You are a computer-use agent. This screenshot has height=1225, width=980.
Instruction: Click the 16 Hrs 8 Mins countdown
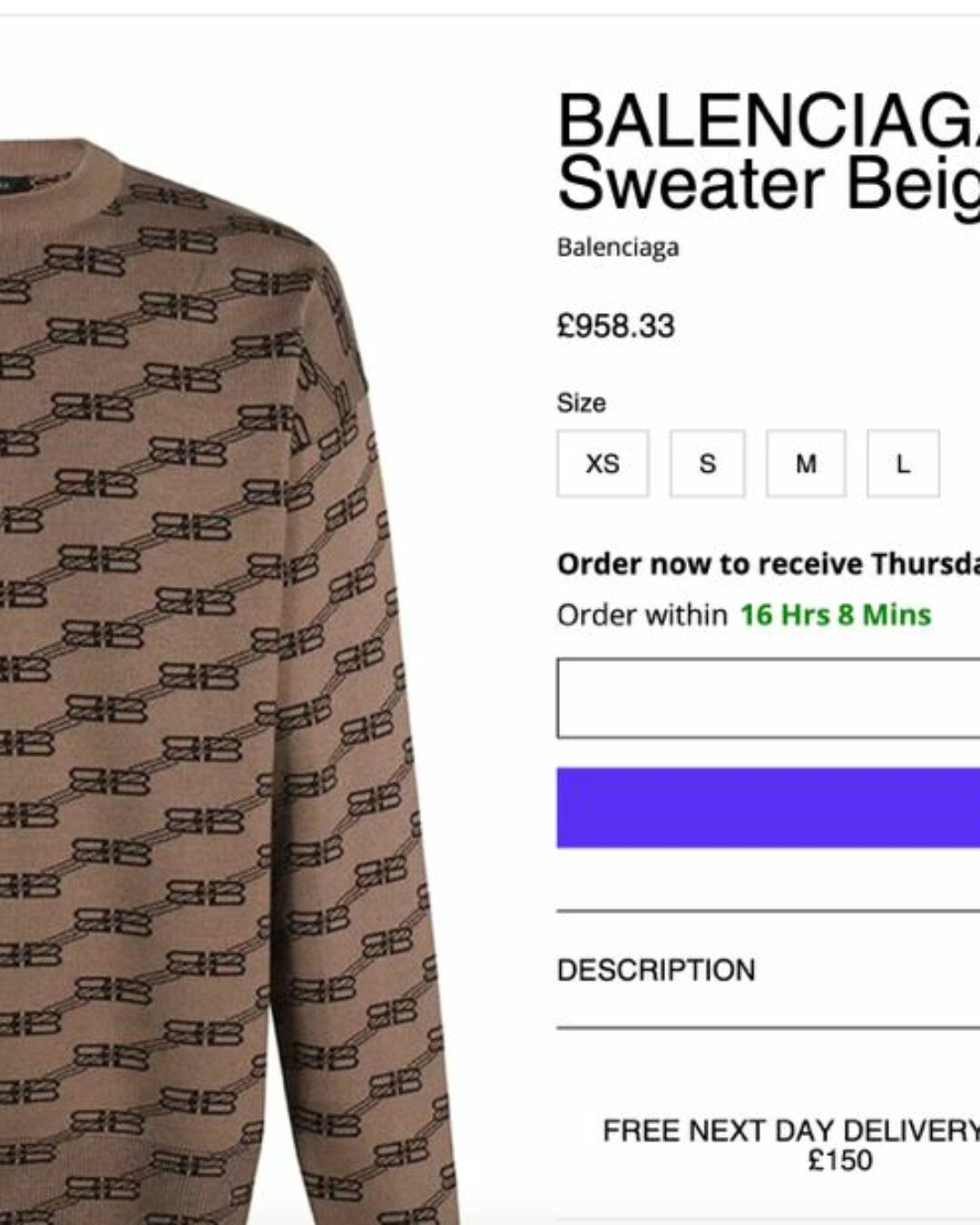tap(836, 614)
